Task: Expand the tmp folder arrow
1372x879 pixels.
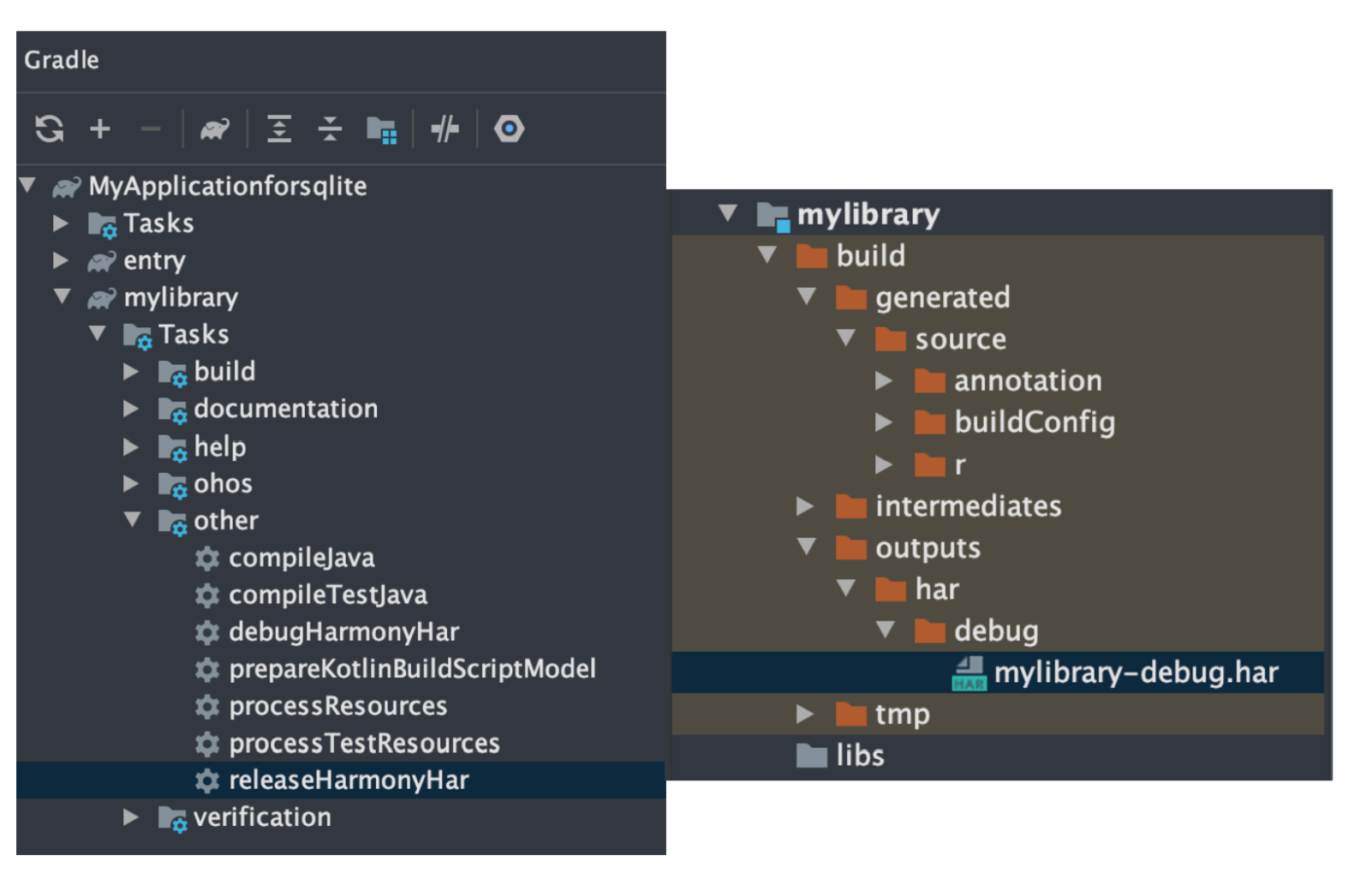Action: 805,713
